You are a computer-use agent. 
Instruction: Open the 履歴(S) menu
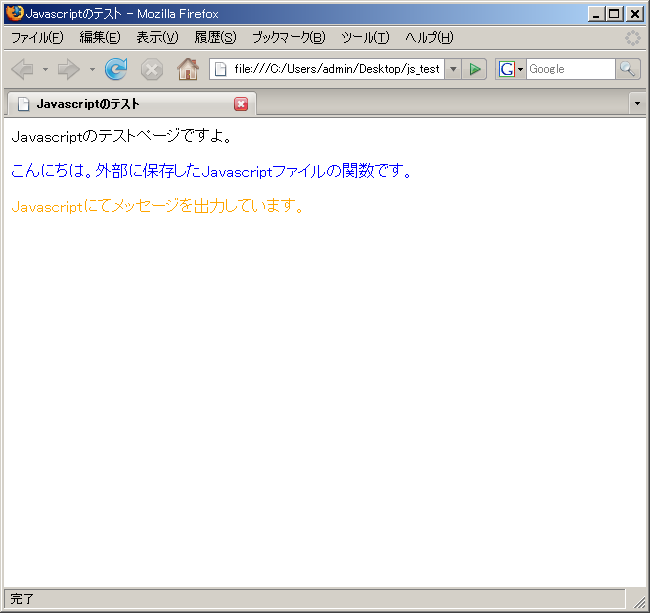[216, 38]
